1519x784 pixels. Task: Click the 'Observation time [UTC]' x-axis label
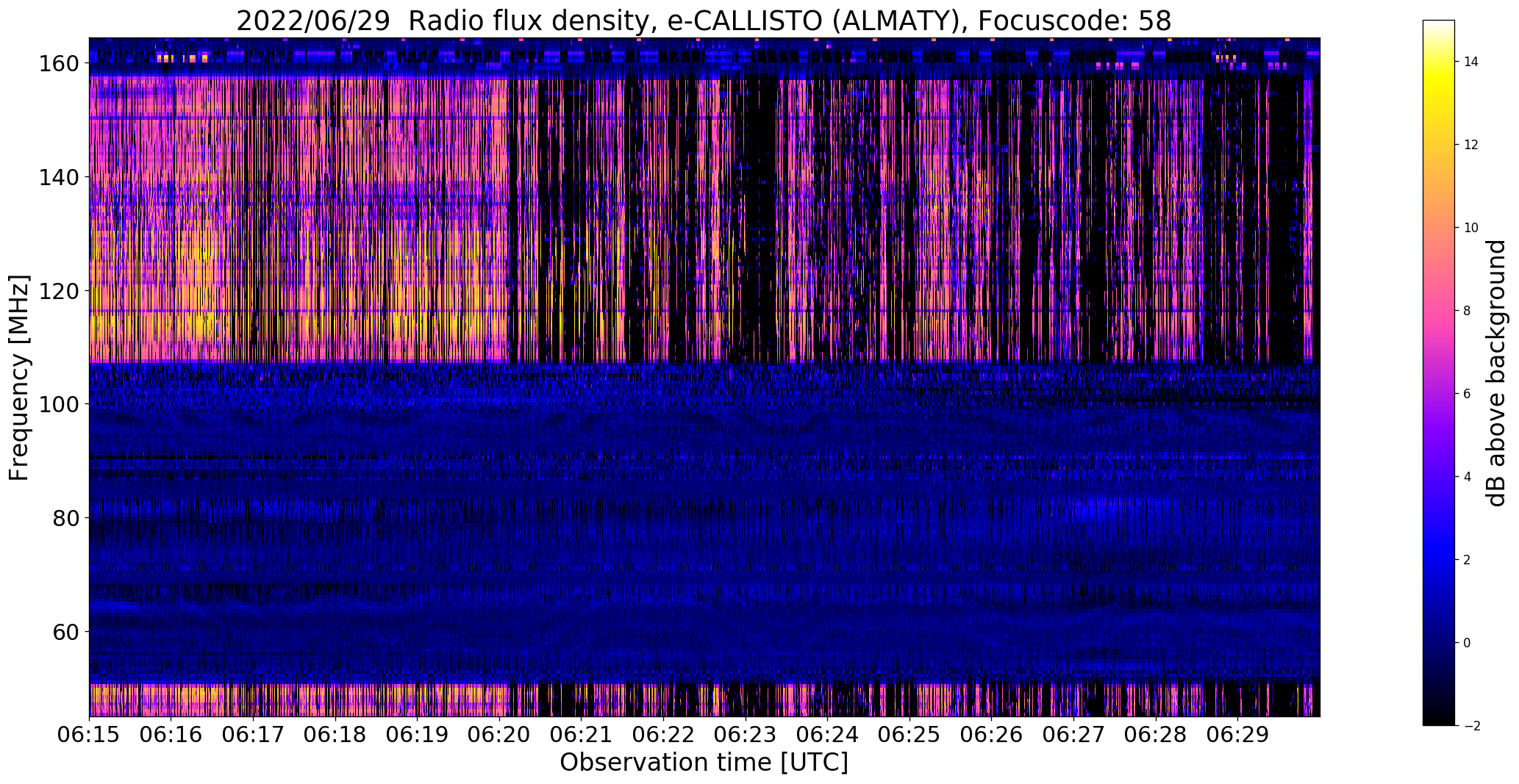coord(704,763)
